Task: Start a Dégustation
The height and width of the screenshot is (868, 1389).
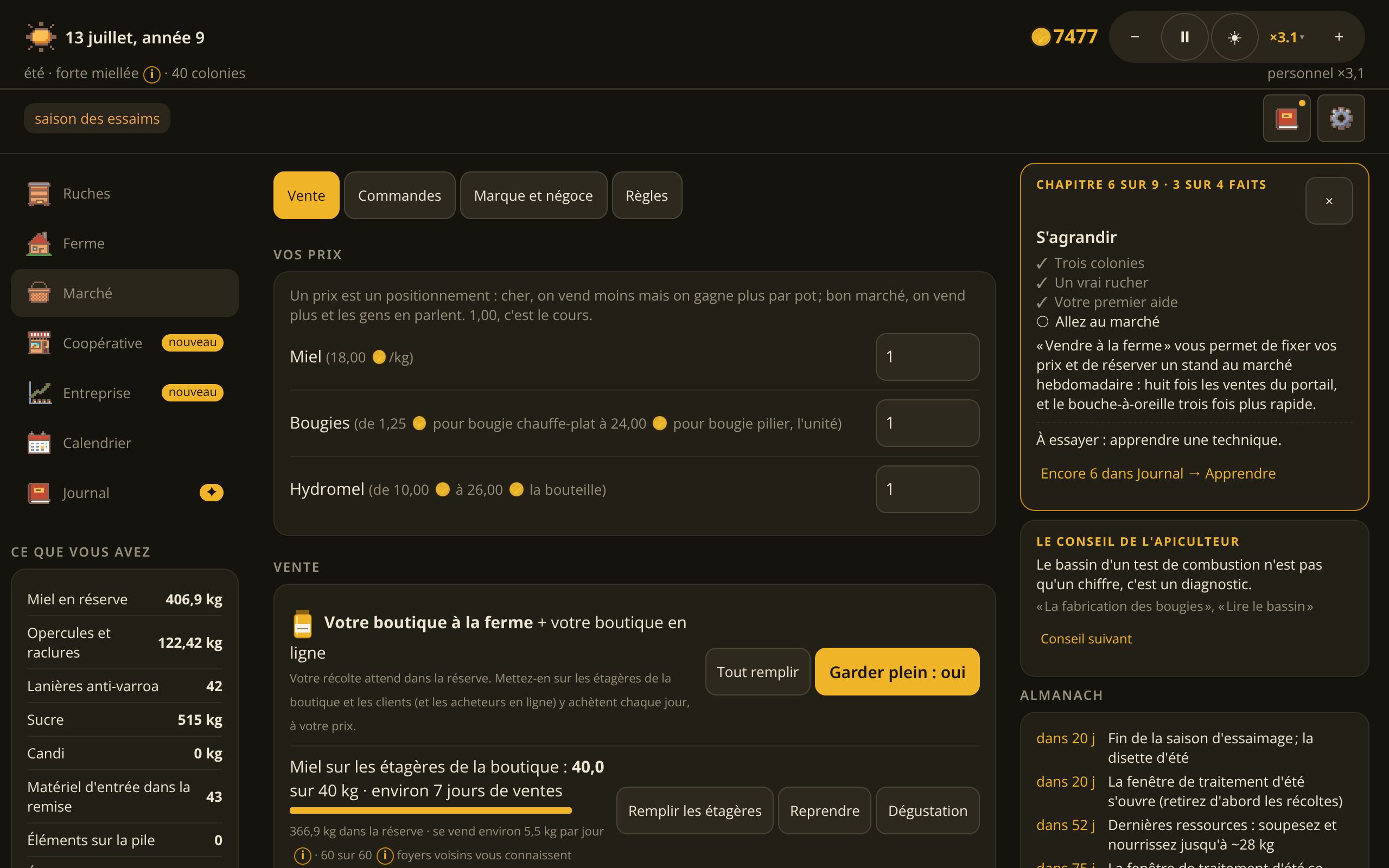Action: 927,810
